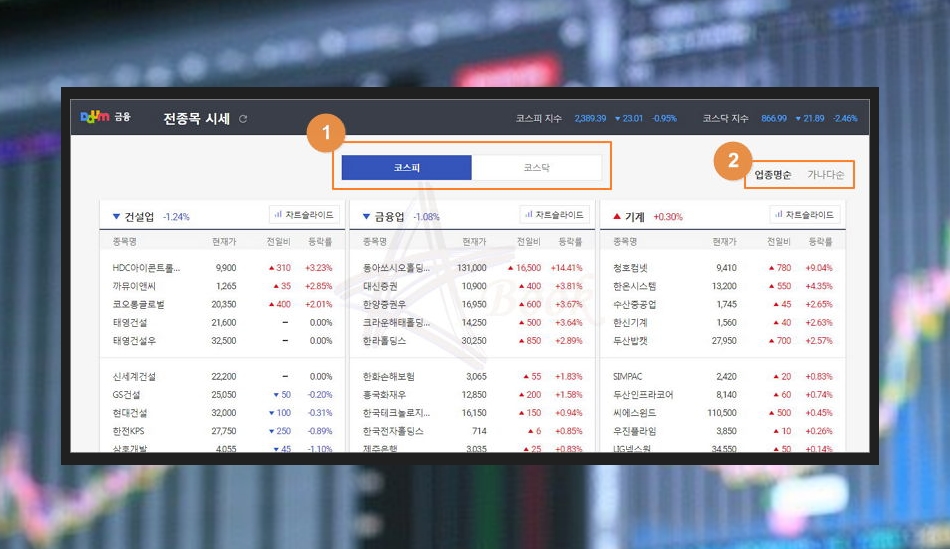This screenshot has width=950, height=549.
Task: Open stock 코오롱글로벌
Action: point(138,304)
